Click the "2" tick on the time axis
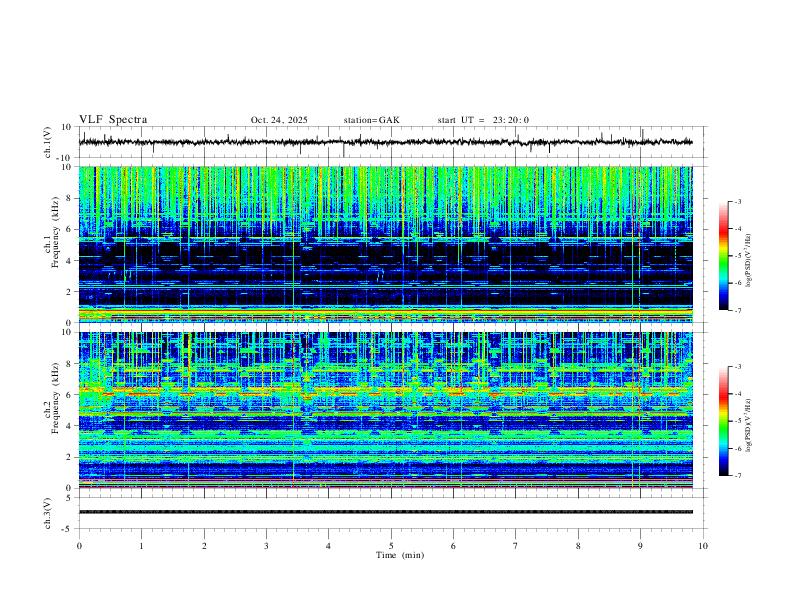Image resolution: width=792 pixels, height=612 pixels. (x=204, y=546)
